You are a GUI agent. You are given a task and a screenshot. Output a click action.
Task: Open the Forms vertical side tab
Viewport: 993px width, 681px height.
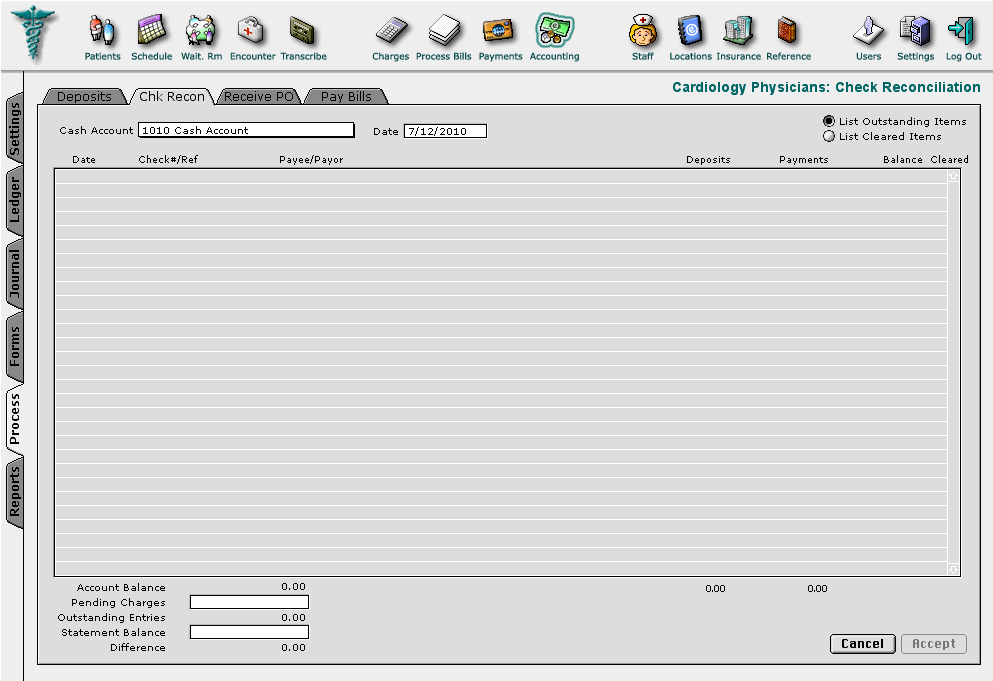pos(15,346)
